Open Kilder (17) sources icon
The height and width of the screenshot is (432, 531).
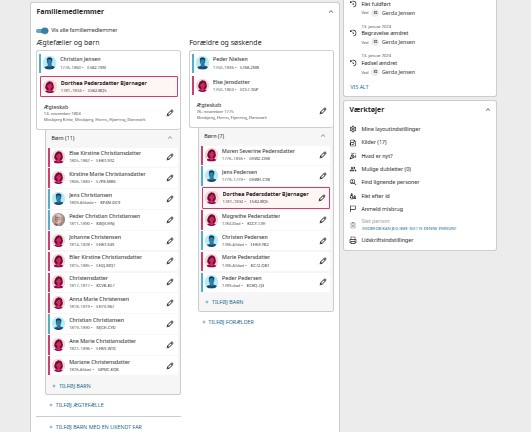pos(353,143)
